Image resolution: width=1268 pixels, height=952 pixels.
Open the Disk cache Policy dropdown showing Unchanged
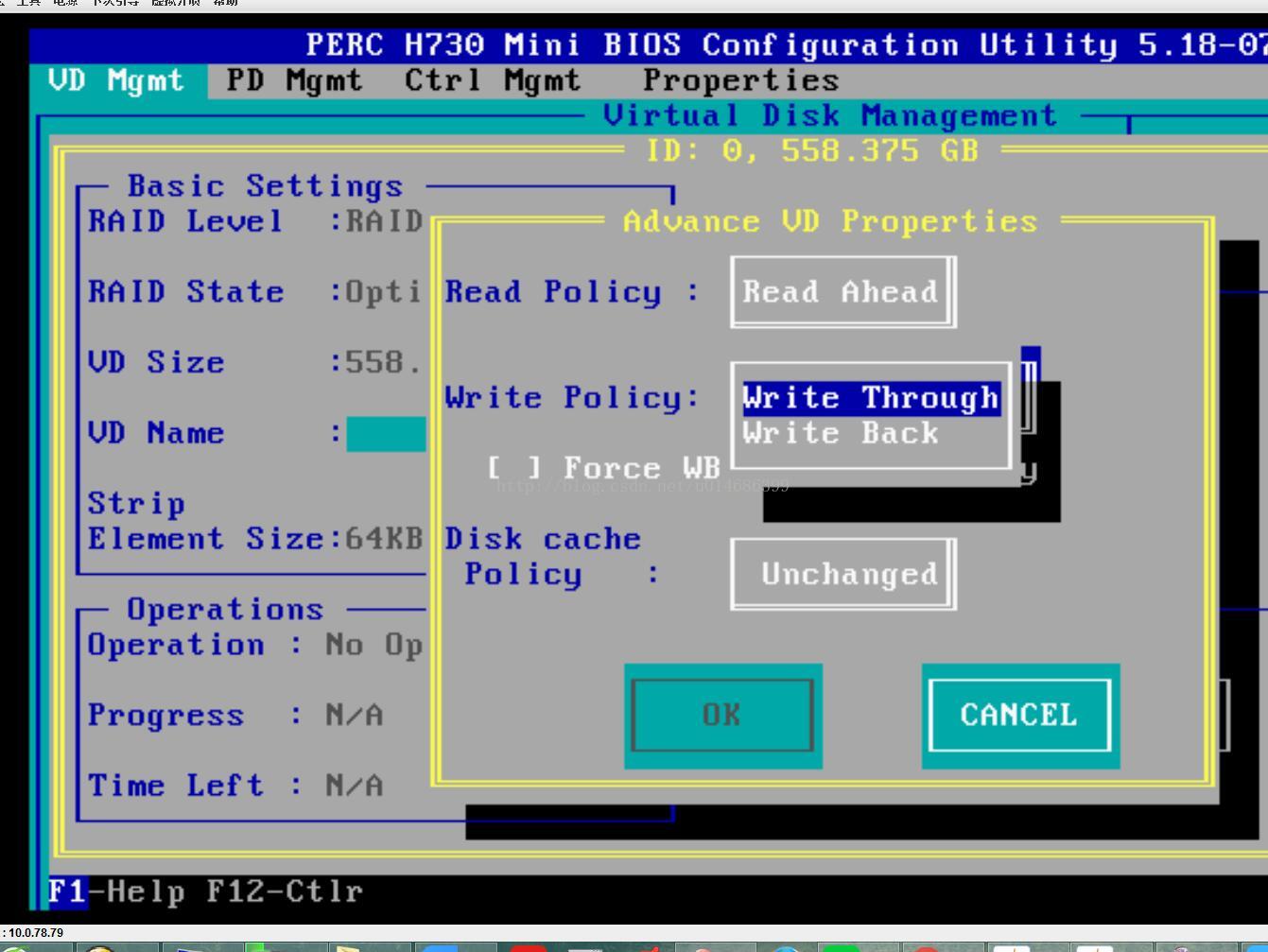[x=842, y=575]
